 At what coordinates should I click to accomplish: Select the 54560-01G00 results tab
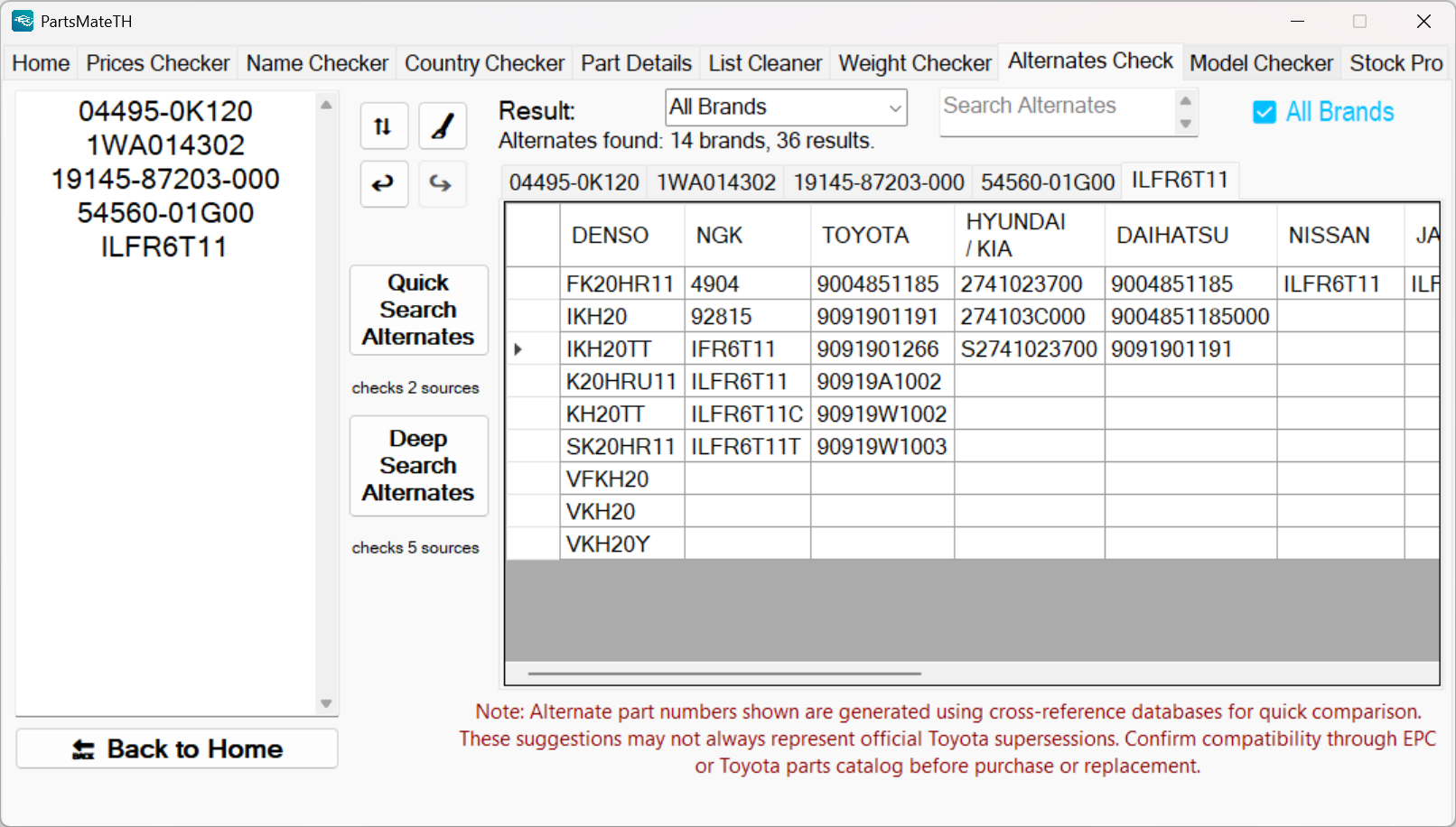tap(1047, 182)
